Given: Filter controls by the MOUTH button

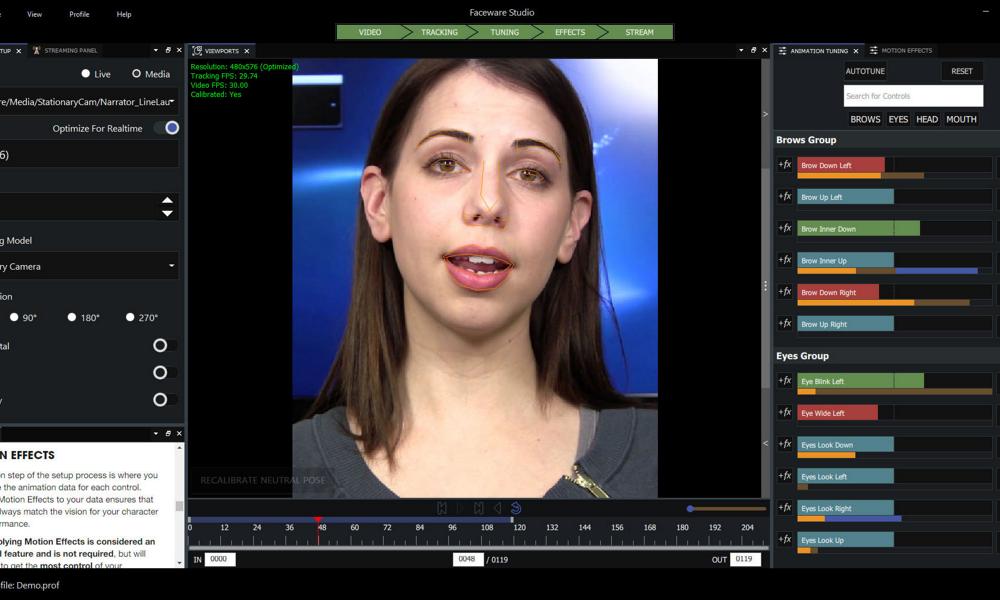Looking at the screenshot, I should pyautogui.click(x=961, y=119).
